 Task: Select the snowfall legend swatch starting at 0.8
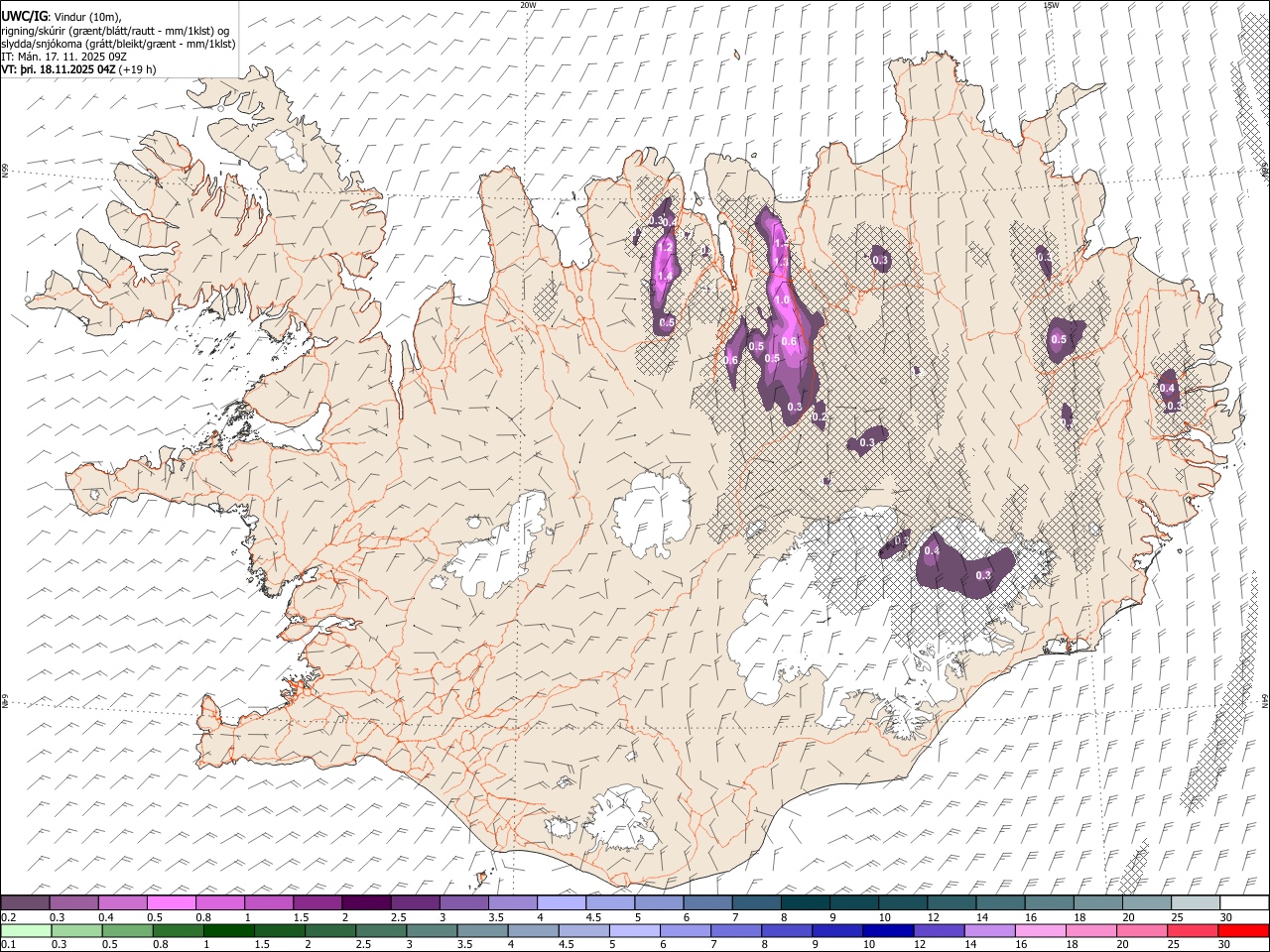tap(219, 902)
